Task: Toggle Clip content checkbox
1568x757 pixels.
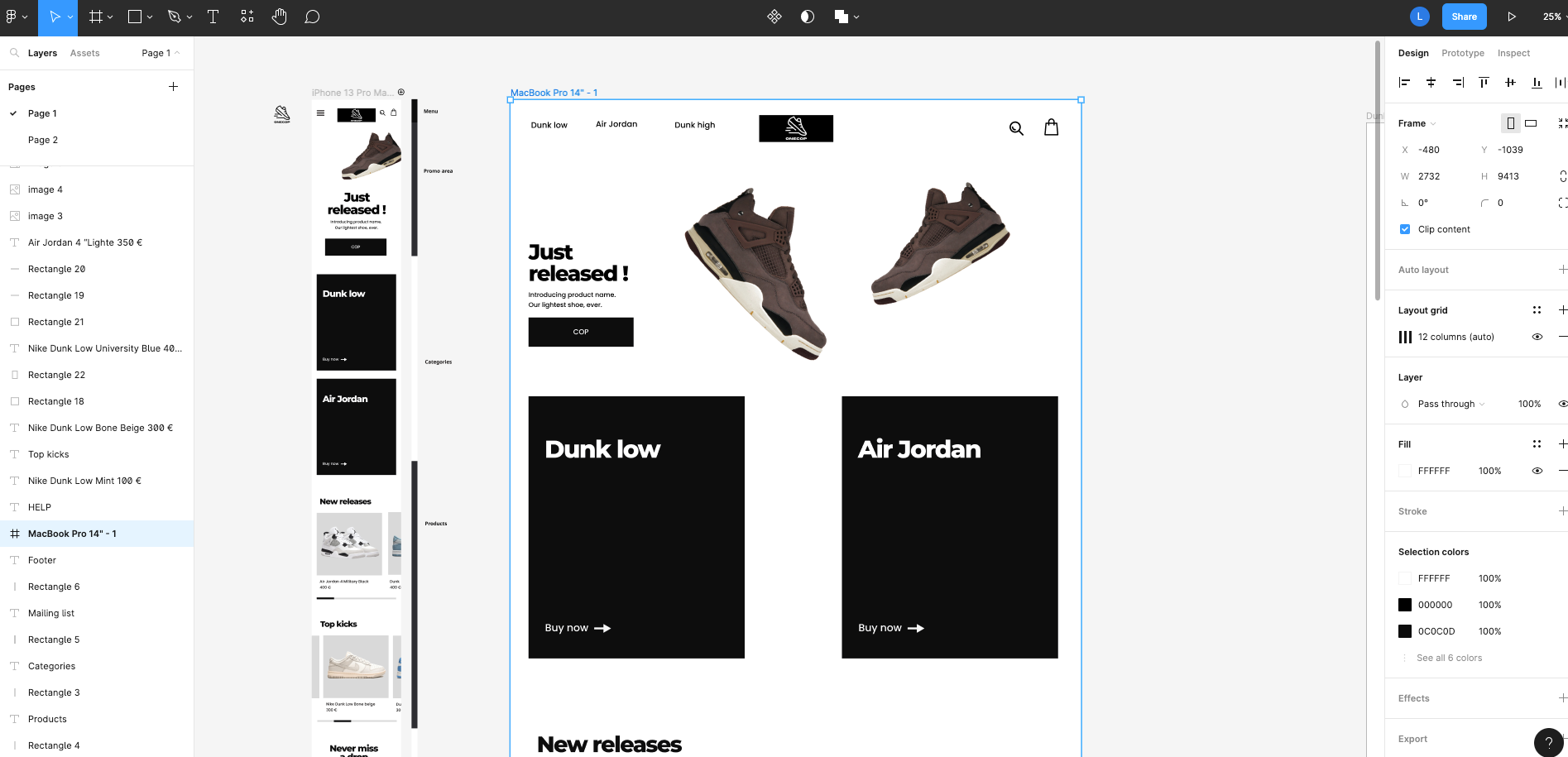Action: (1405, 229)
